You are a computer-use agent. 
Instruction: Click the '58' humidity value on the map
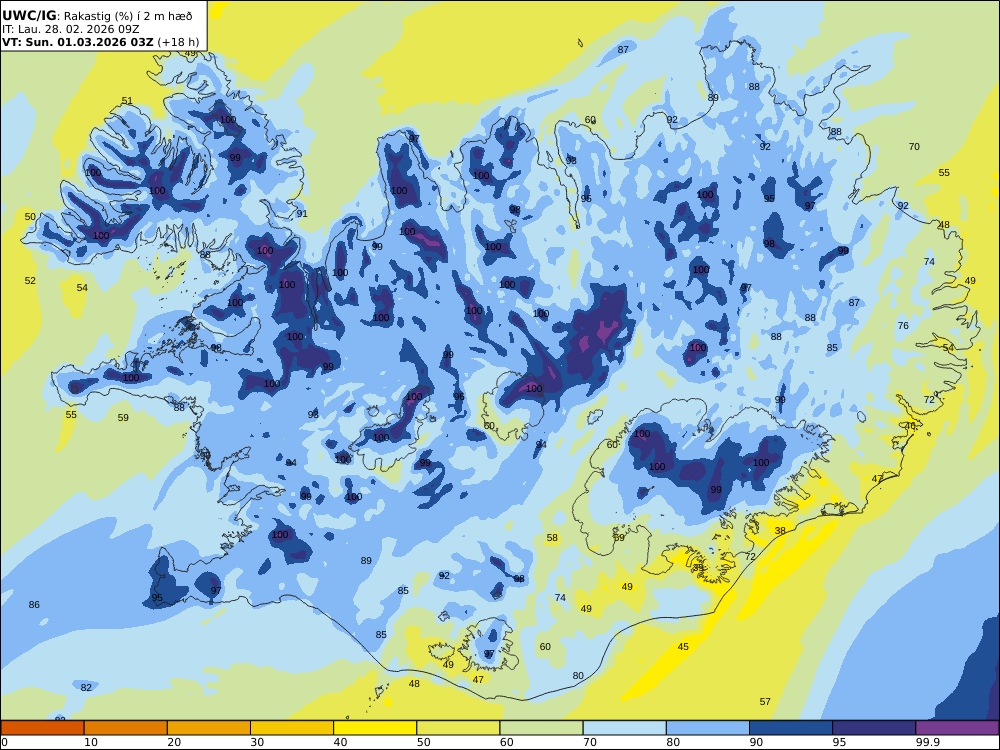click(552, 538)
